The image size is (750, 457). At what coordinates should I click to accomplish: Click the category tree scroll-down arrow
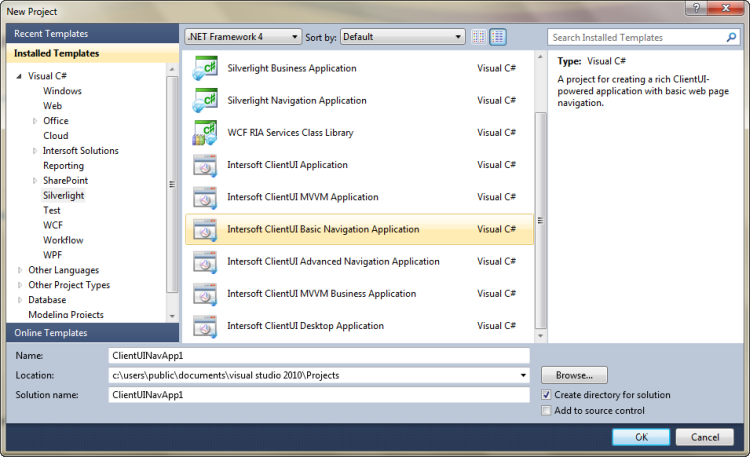(172, 316)
